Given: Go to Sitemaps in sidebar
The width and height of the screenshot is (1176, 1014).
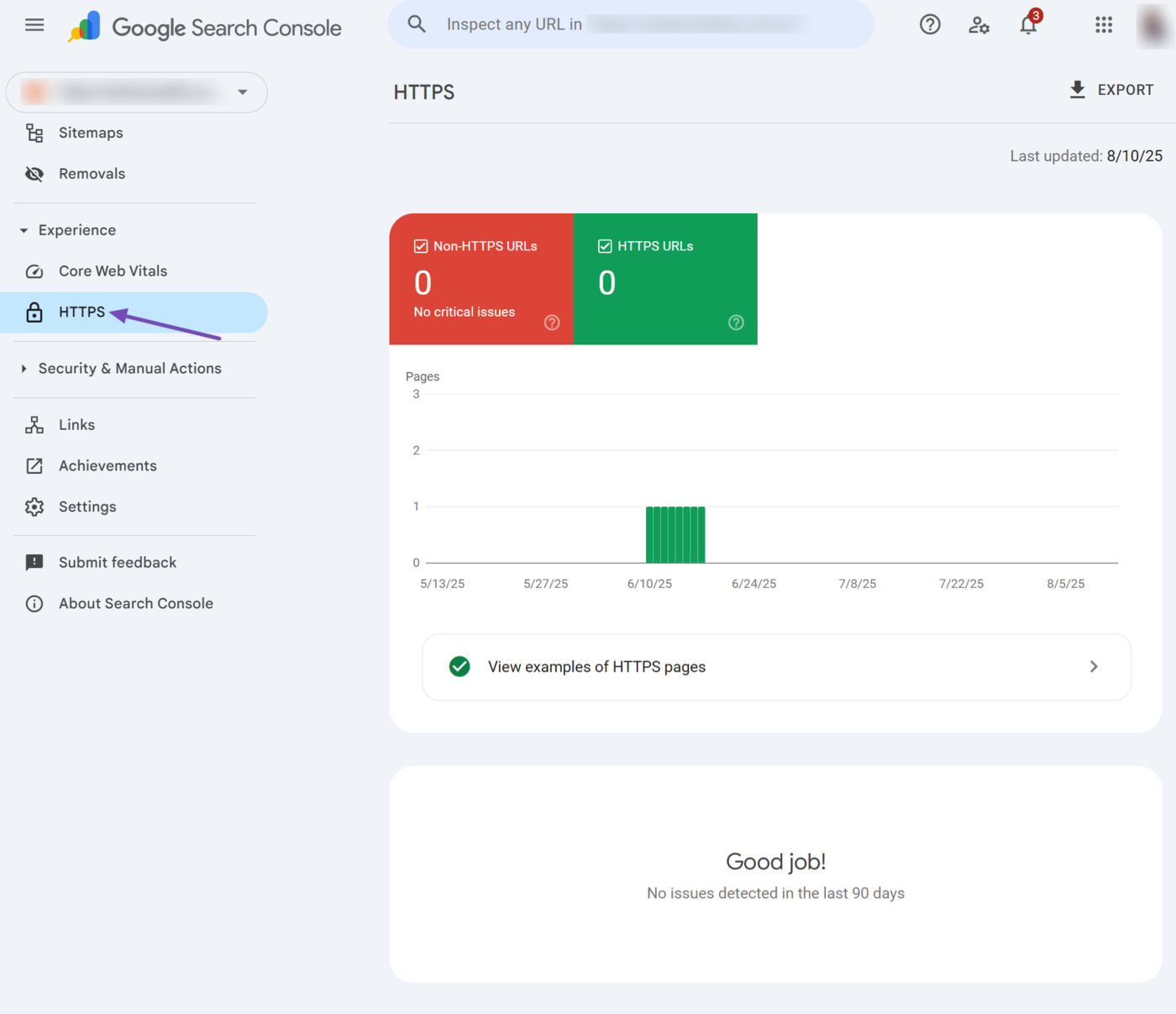Looking at the screenshot, I should 91,133.
